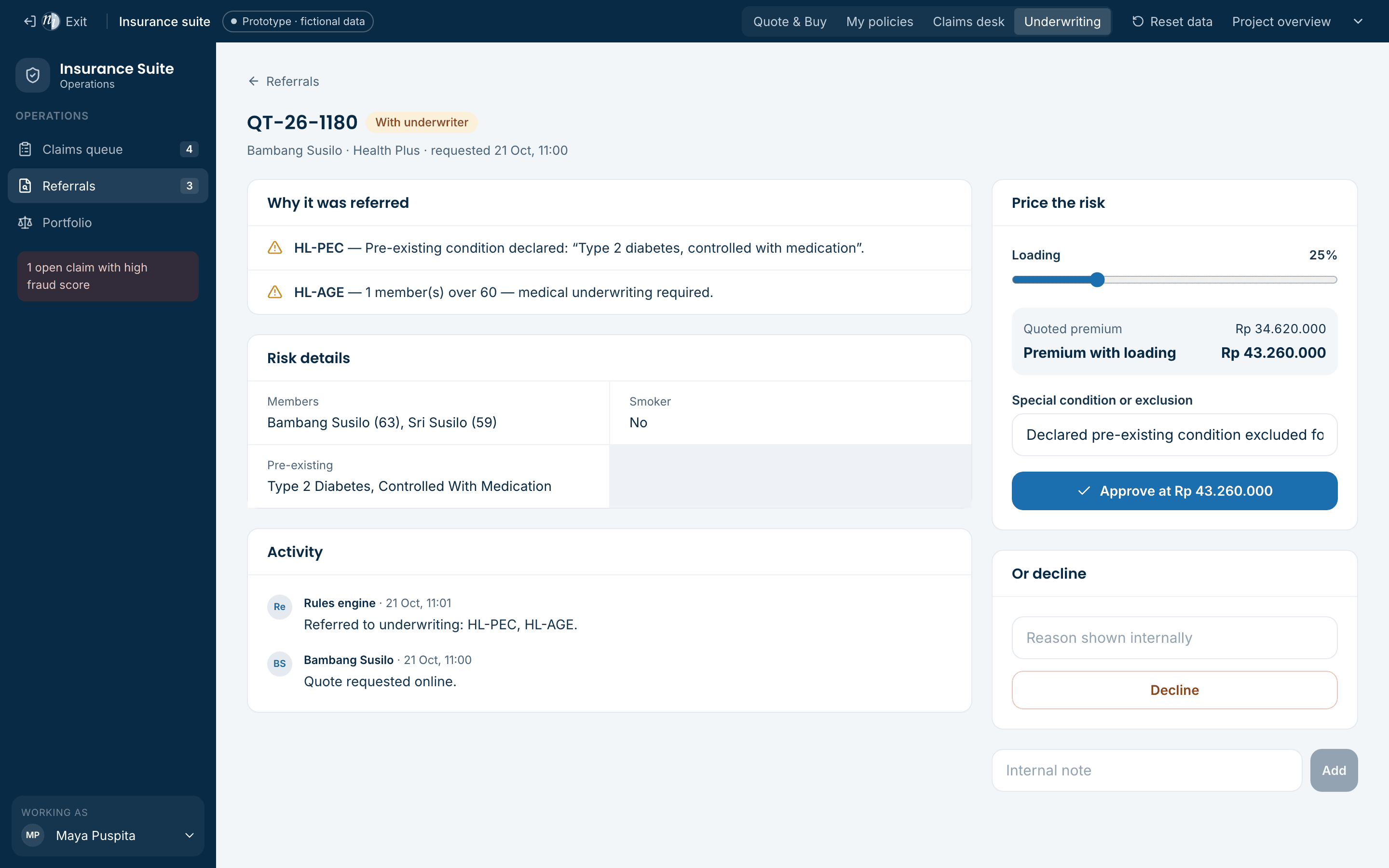Click Premium with loading value Rp 43.260.000
Screen dimensions: 1389x868
(x=1273, y=353)
